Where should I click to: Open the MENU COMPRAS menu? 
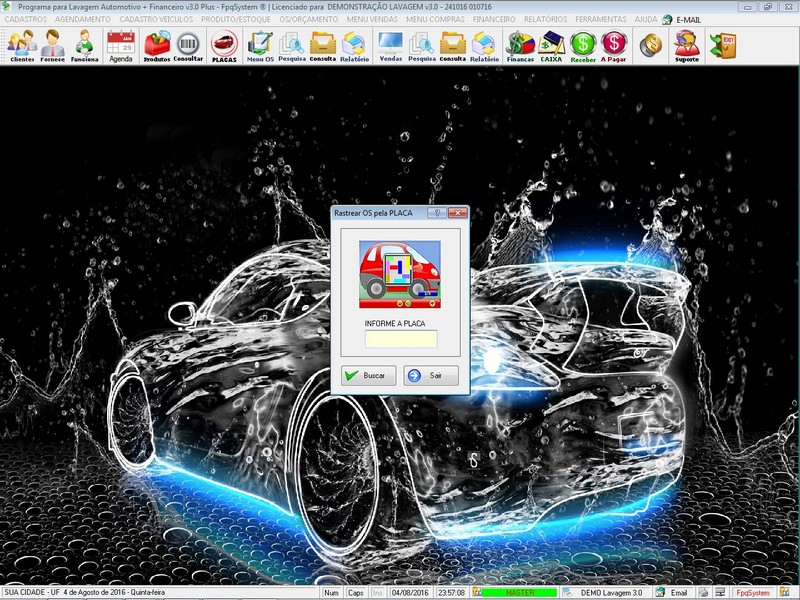[x=435, y=19]
